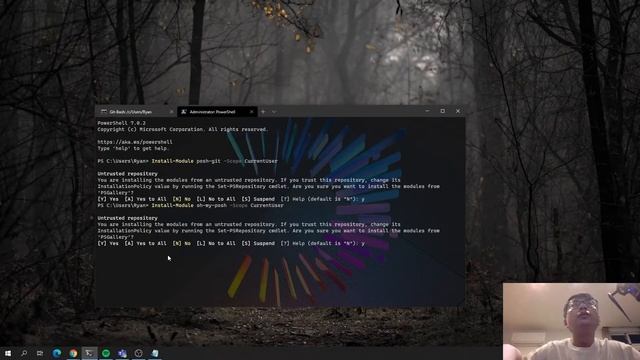The image size is (640, 360).
Task: Click the 'Install-Module posh-git' command text
Action: pyautogui.click(x=186, y=161)
